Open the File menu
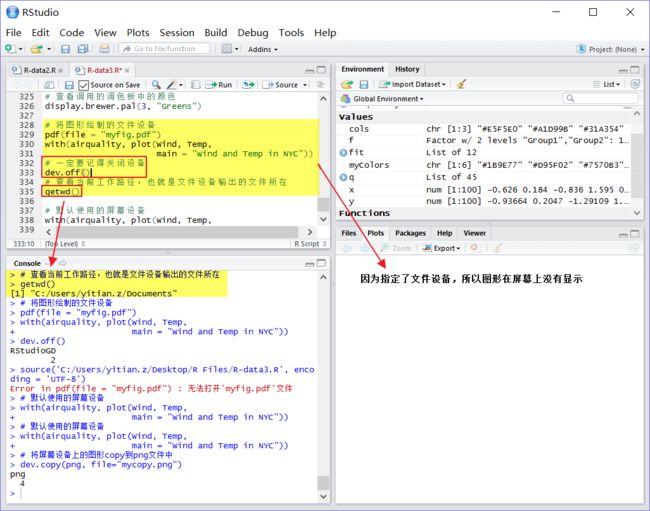 pyautogui.click(x=13, y=32)
